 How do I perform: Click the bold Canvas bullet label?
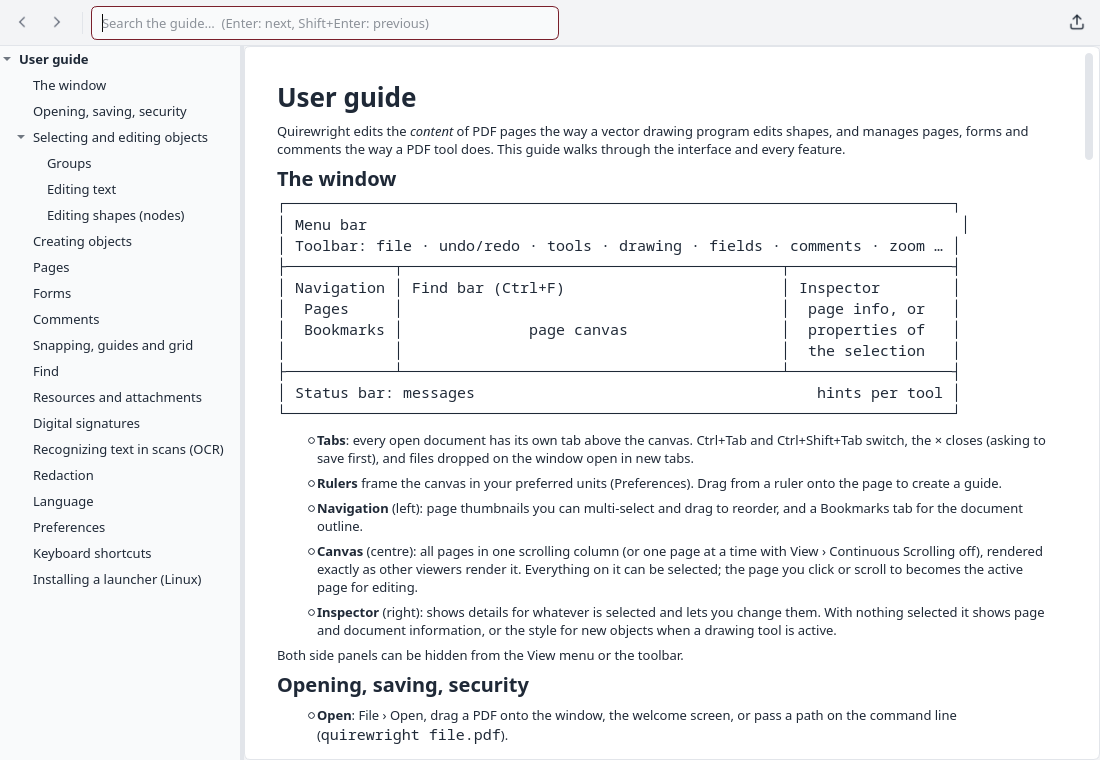tap(340, 552)
